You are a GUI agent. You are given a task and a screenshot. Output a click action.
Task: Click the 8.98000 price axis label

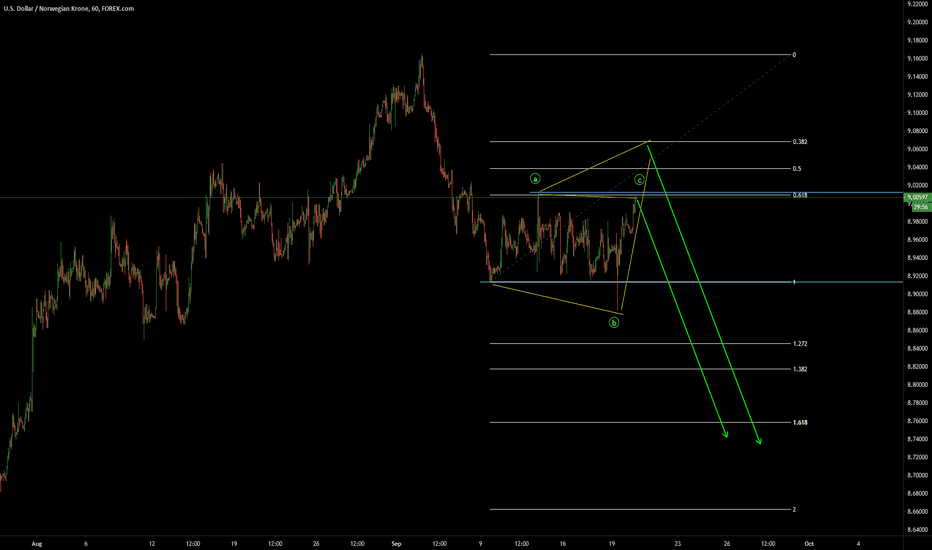point(917,222)
